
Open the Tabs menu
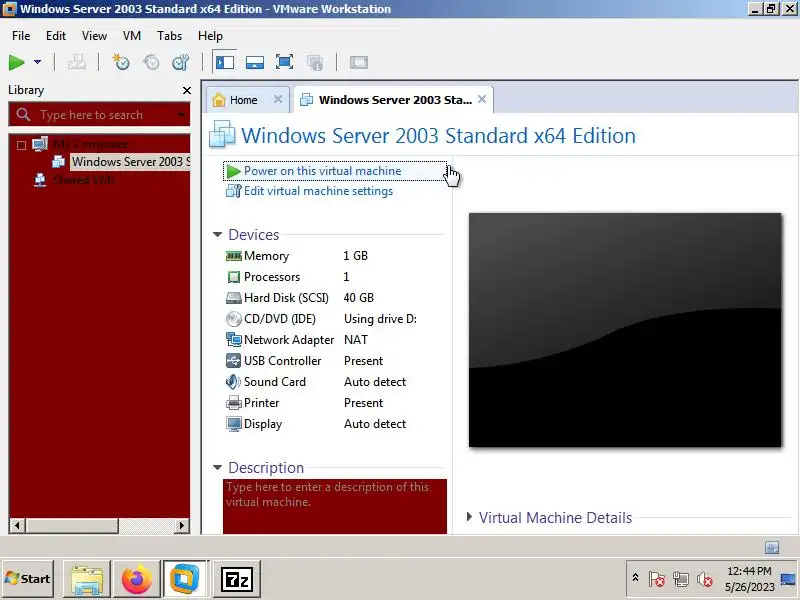pyautogui.click(x=169, y=36)
